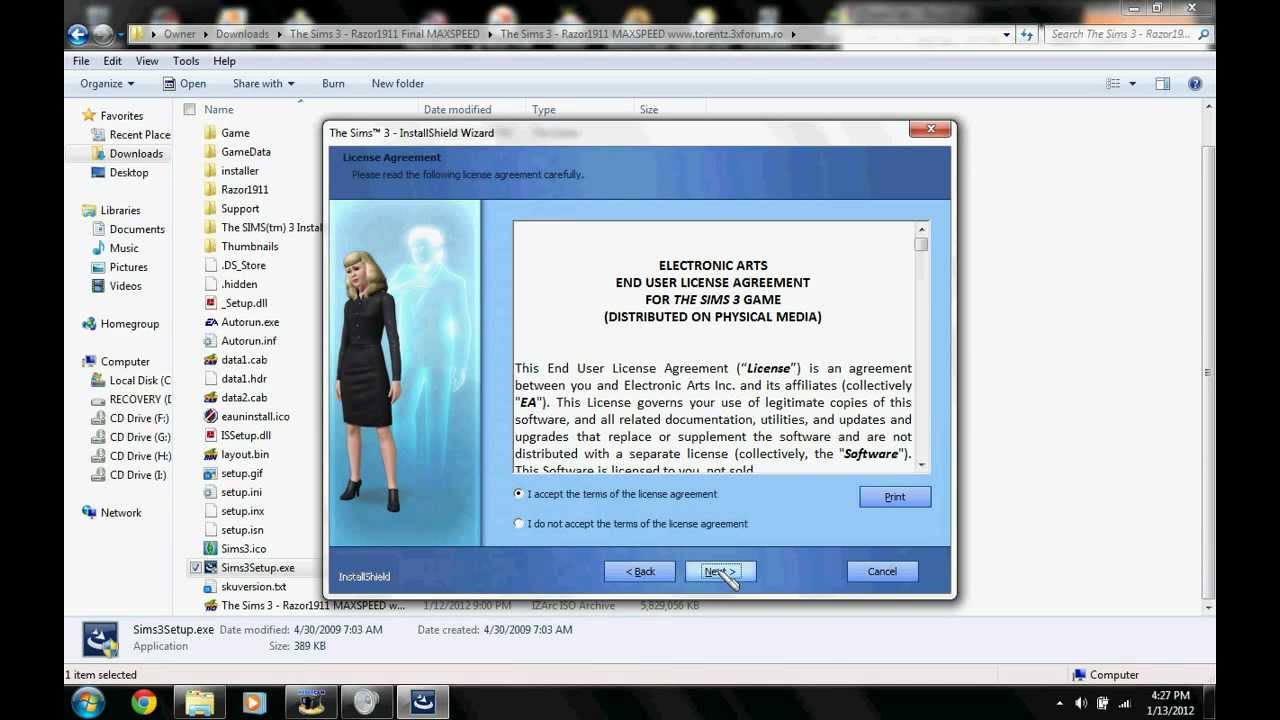Select the Autorun.exe EA file
Image resolution: width=1280 pixels, height=720 pixels.
click(x=241, y=322)
